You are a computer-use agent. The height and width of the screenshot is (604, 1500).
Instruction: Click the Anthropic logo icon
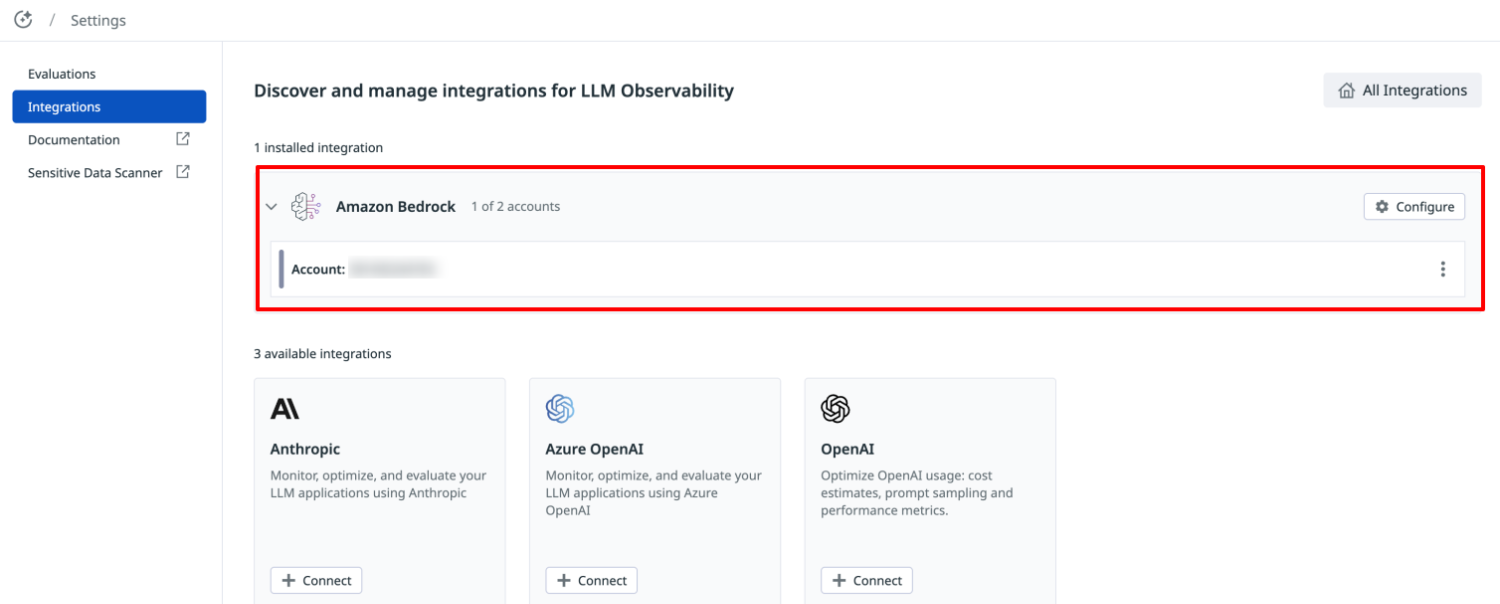tap(285, 409)
